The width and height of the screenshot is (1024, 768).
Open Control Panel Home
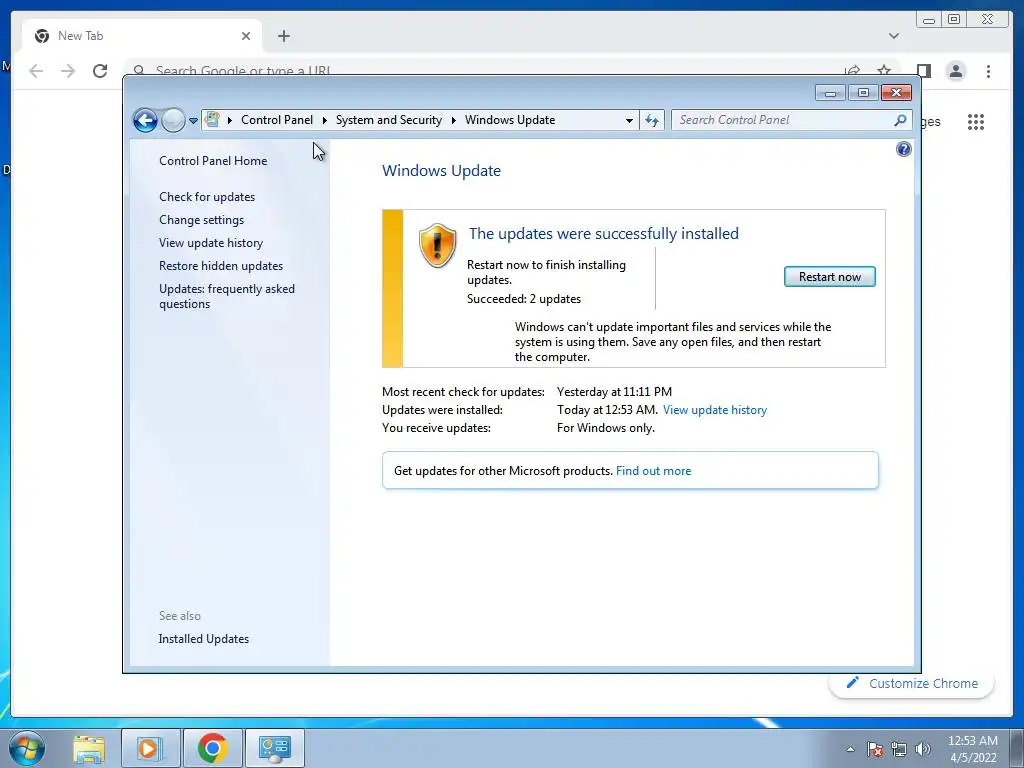213,161
